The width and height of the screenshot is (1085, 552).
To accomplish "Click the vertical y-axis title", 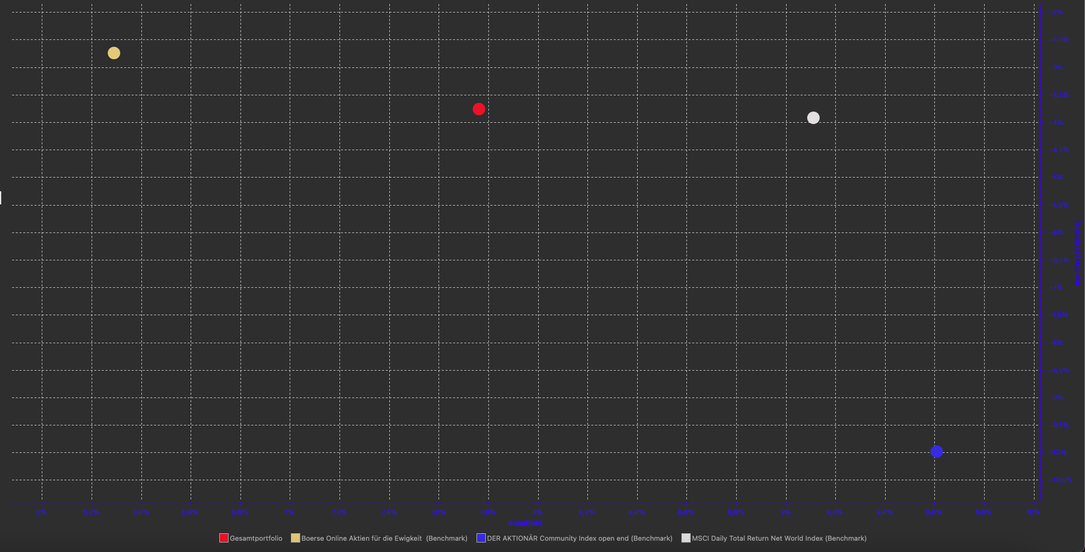I will [1077, 254].
